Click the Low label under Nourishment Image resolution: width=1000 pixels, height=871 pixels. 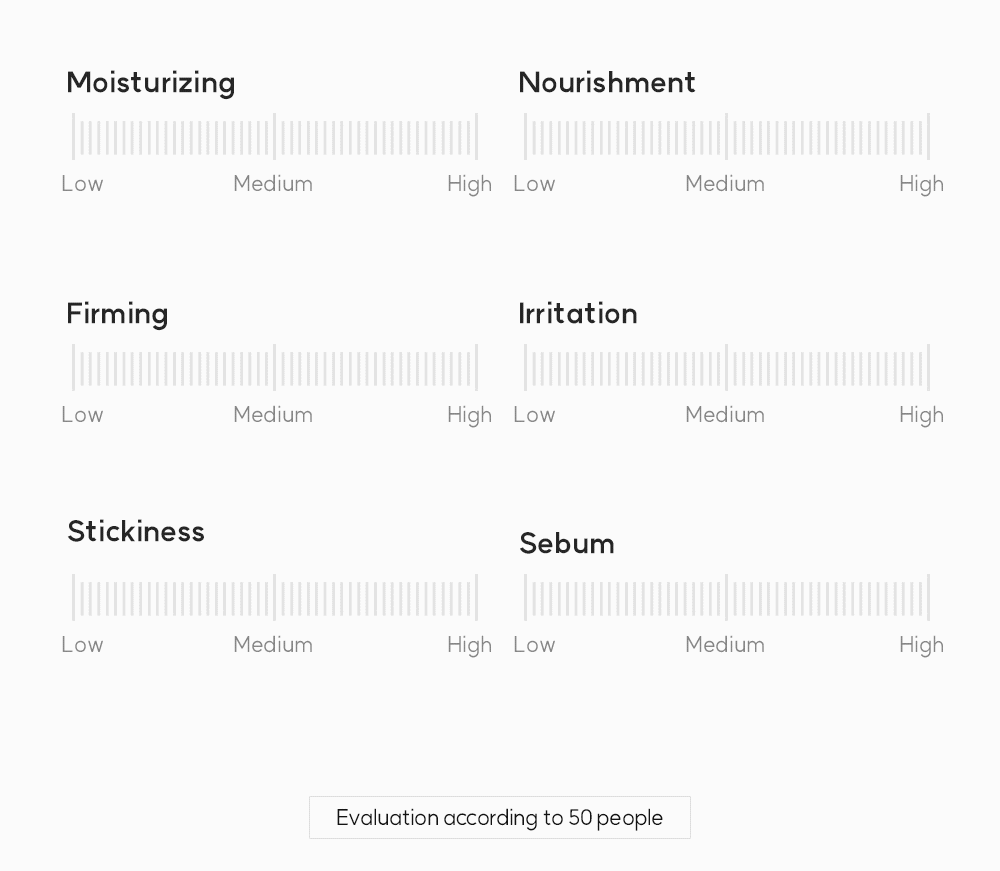coord(534,184)
